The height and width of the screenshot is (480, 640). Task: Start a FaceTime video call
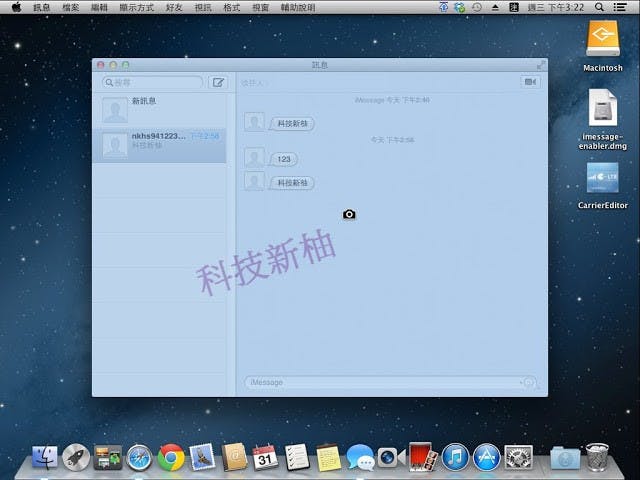[x=529, y=82]
